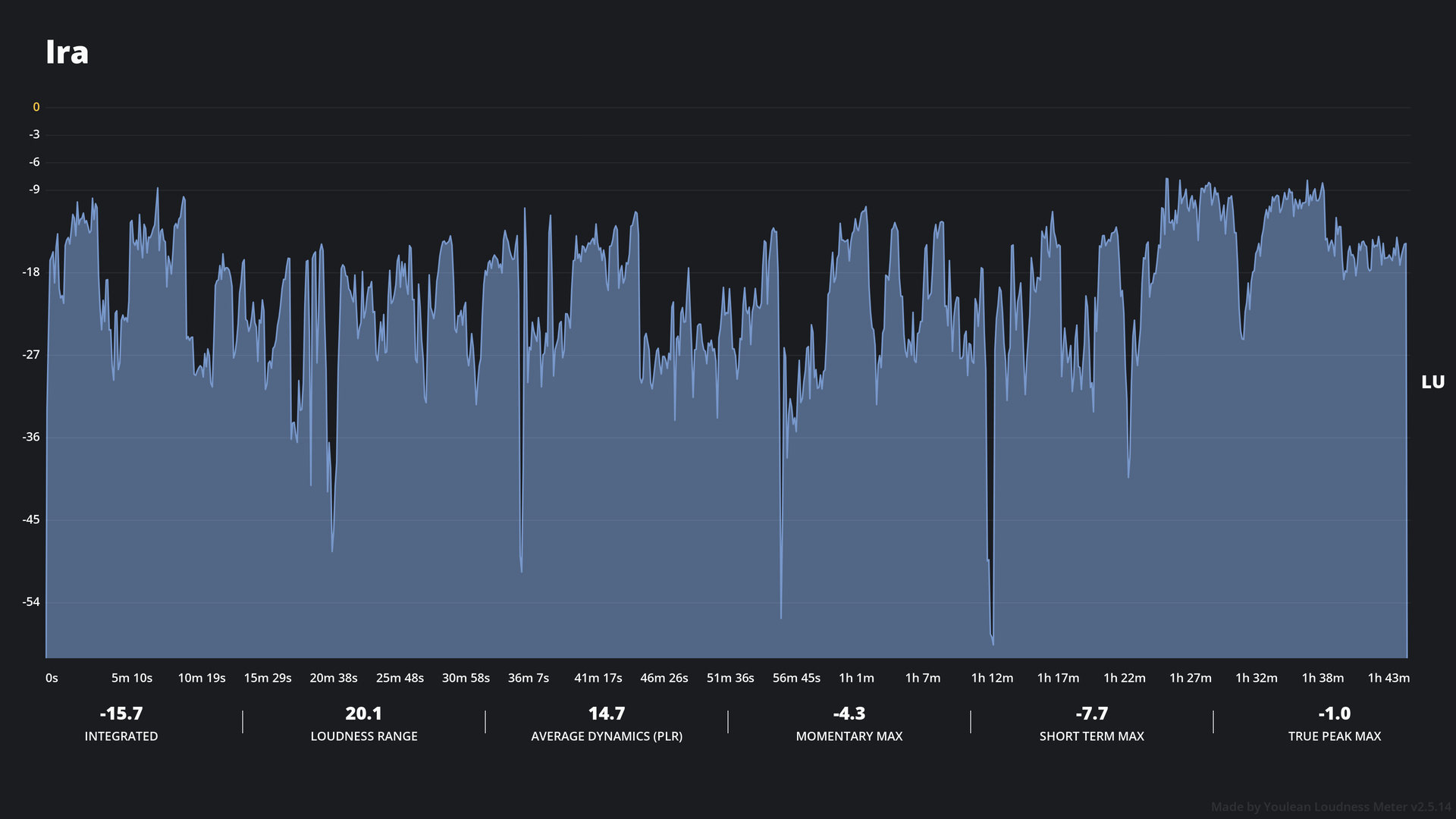This screenshot has width=1456, height=819.
Task: Click the -4.3 Momentary Max value
Action: point(849,714)
